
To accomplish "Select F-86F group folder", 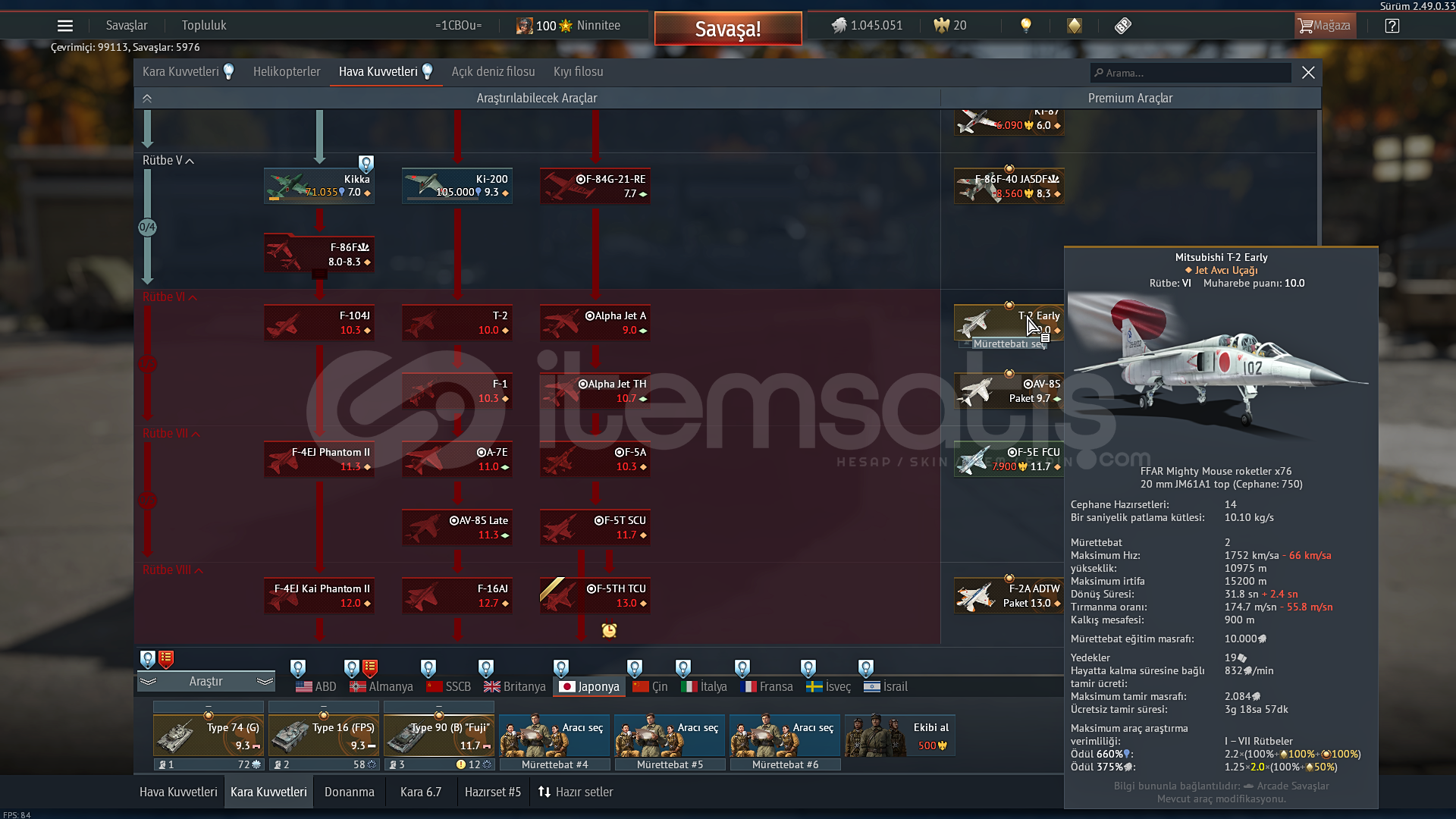I will pos(319,254).
